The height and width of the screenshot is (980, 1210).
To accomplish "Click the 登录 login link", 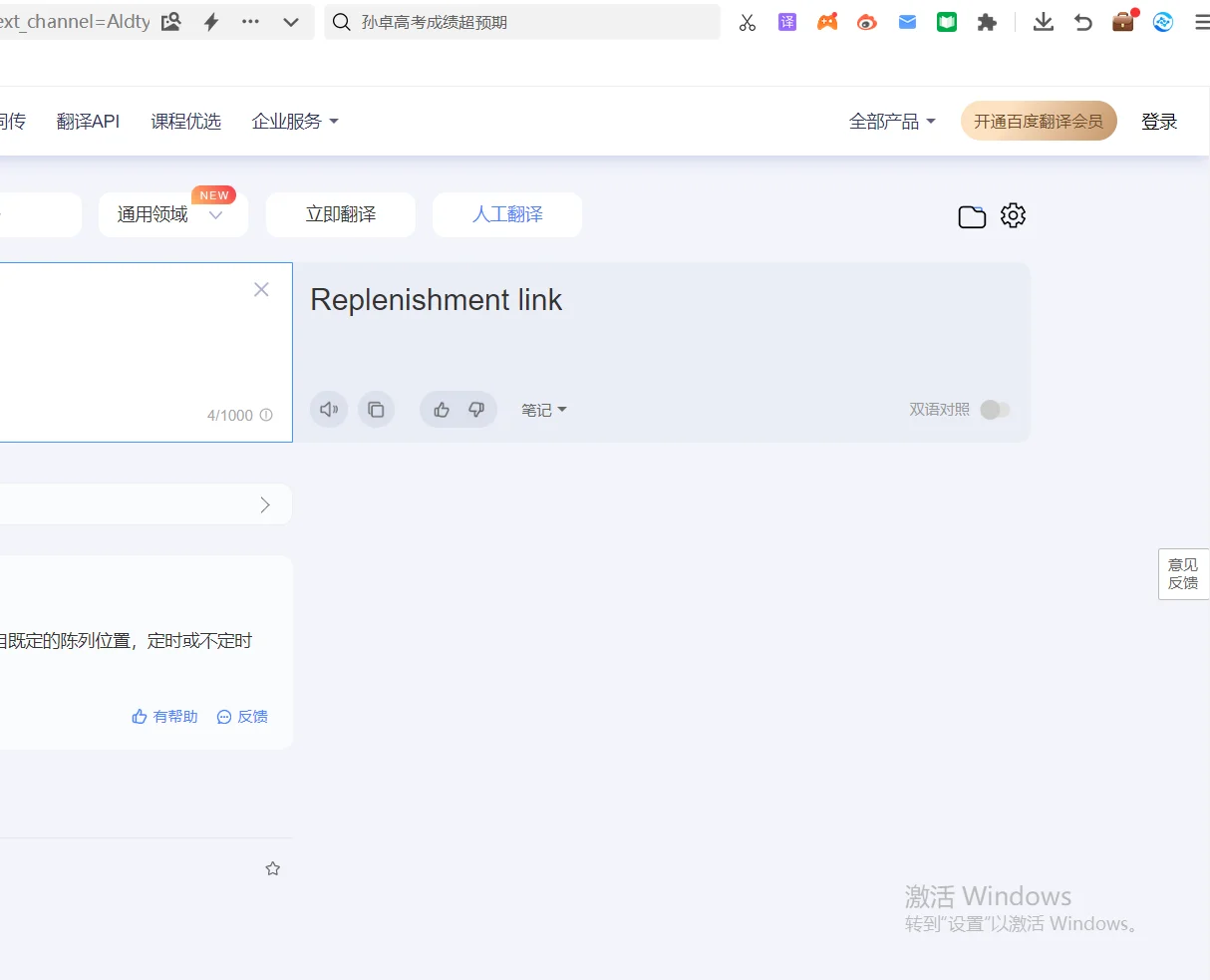I will 1159,122.
